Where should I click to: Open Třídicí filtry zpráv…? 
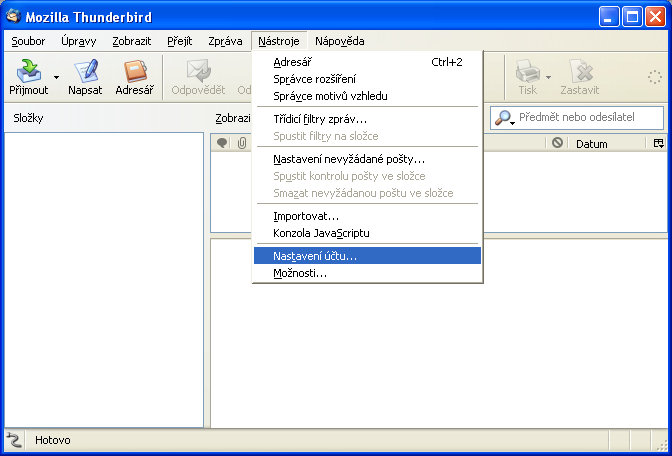pyautogui.click(x=367, y=119)
